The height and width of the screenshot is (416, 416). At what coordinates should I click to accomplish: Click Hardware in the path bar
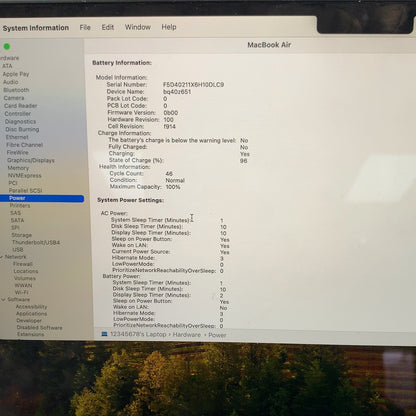pyautogui.click(x=187, y=334)
